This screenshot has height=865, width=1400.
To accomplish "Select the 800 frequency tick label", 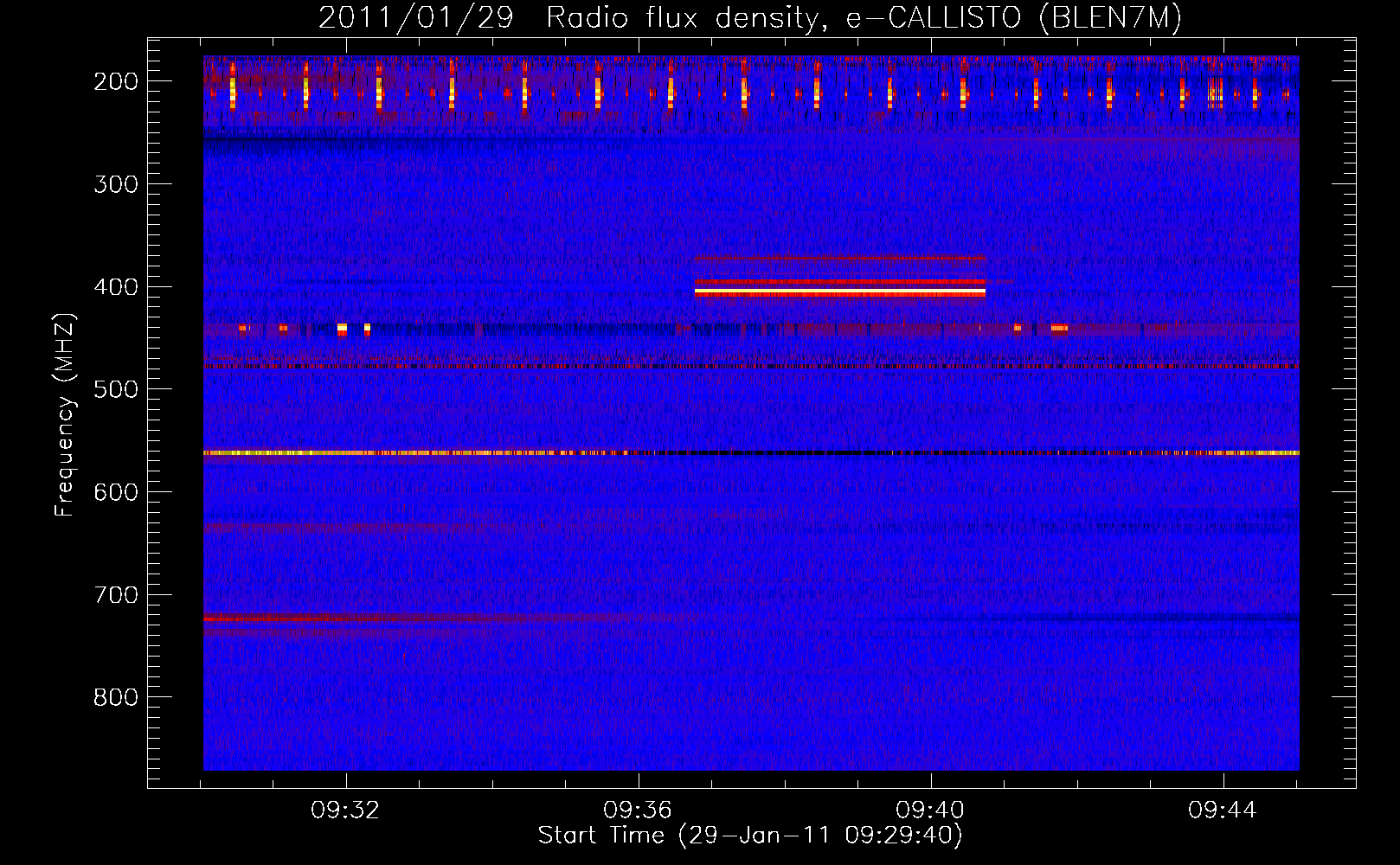I will [115, 697].
